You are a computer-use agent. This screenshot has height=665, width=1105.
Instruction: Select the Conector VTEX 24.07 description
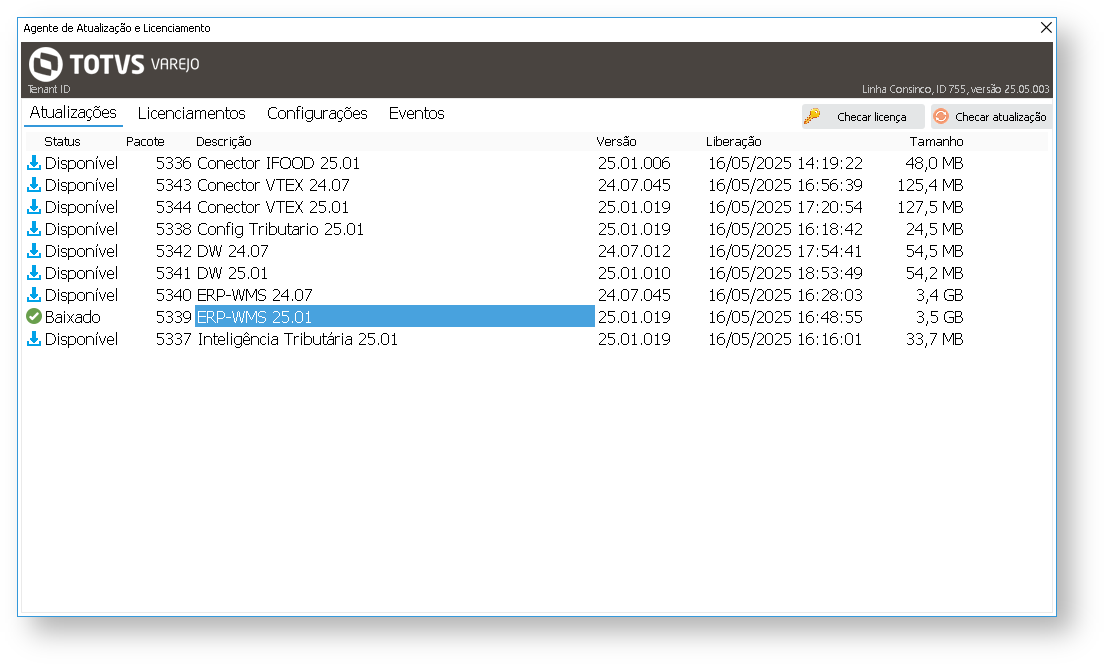[273, 185]
